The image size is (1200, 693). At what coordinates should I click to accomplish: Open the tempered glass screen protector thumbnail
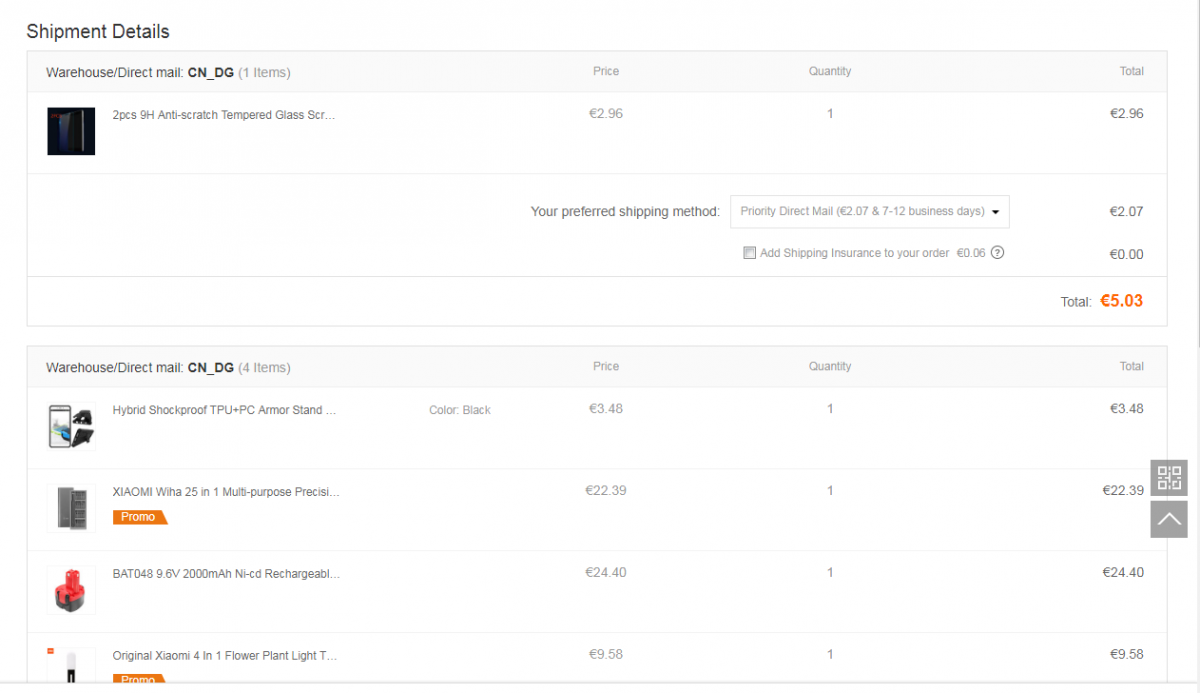pos(71,131)
